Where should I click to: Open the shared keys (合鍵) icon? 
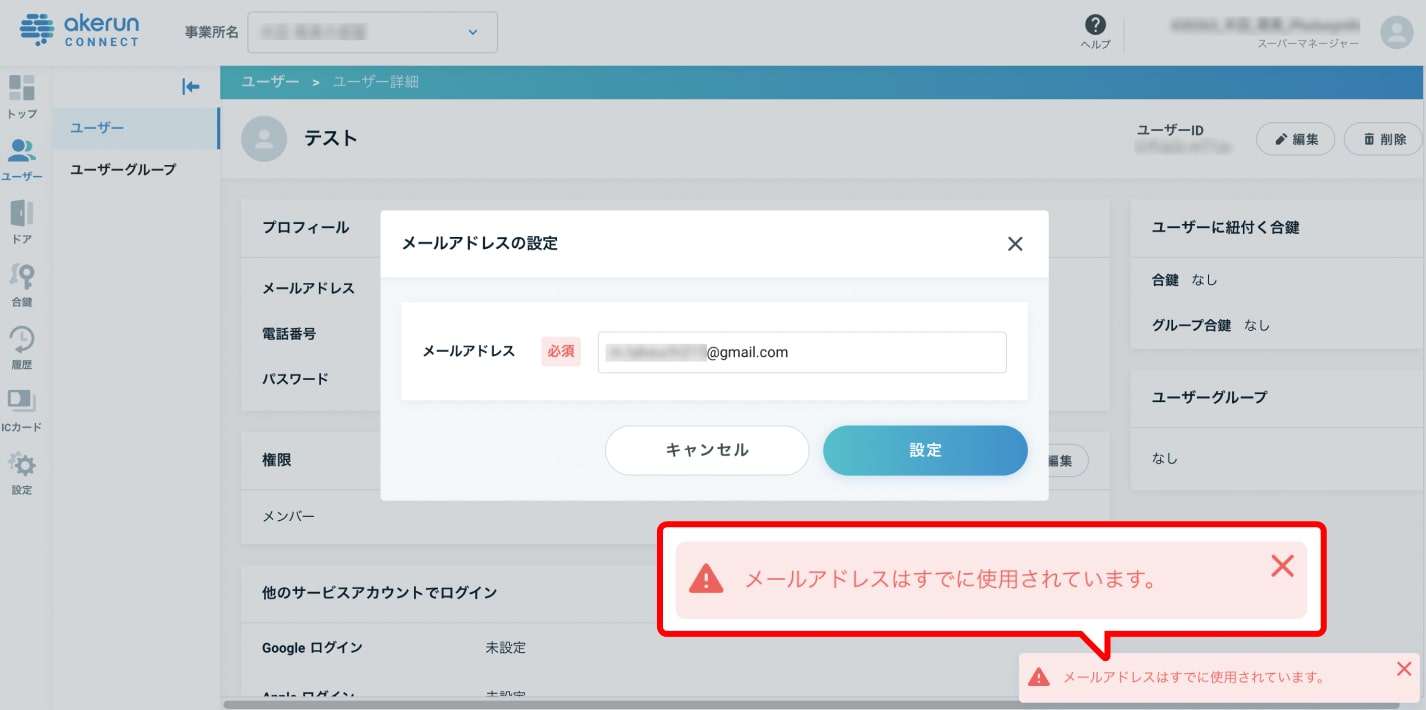pyautogui.click(x=22, y=276)
